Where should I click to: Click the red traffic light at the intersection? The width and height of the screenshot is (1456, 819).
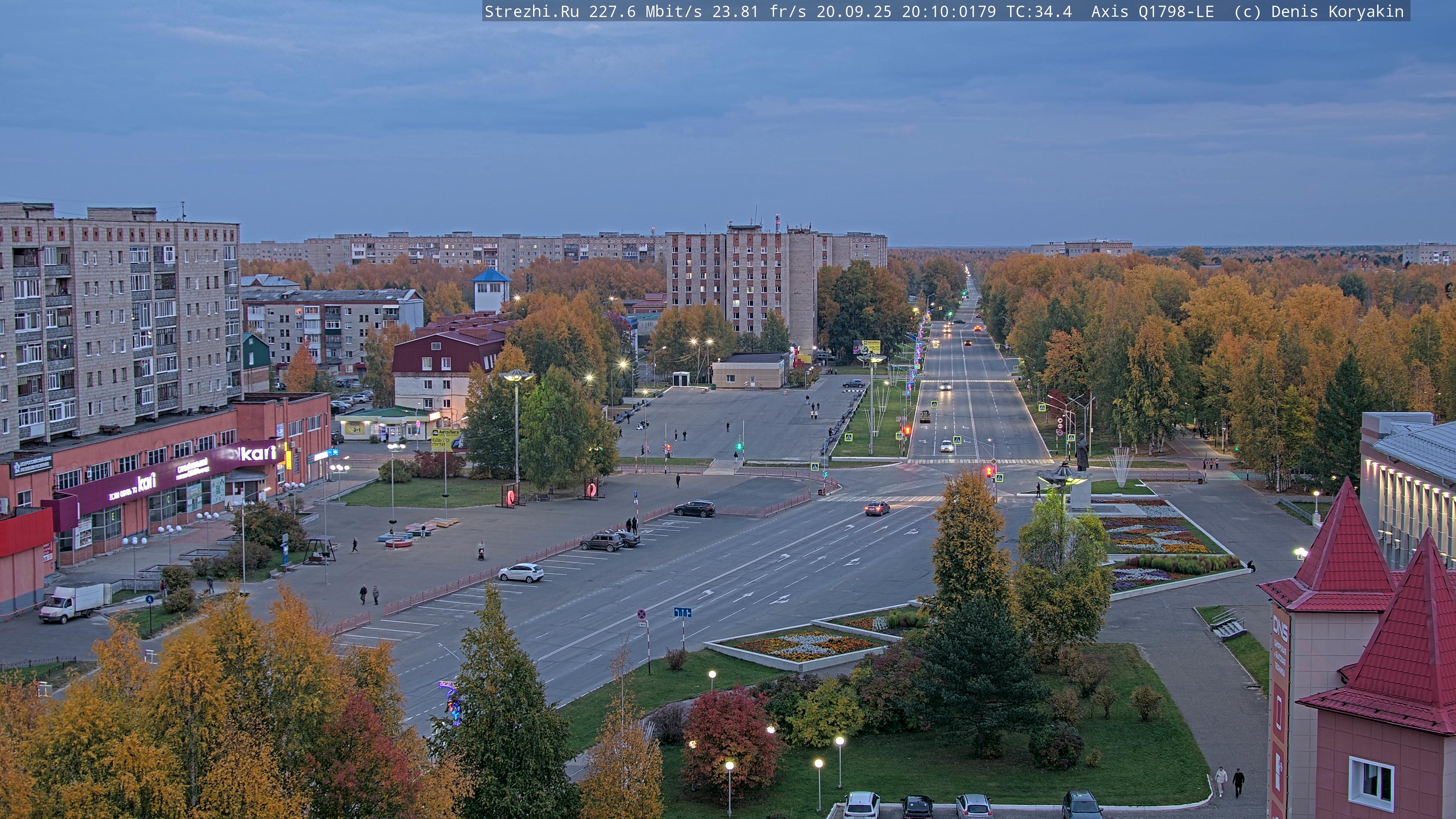pos(988,471)
